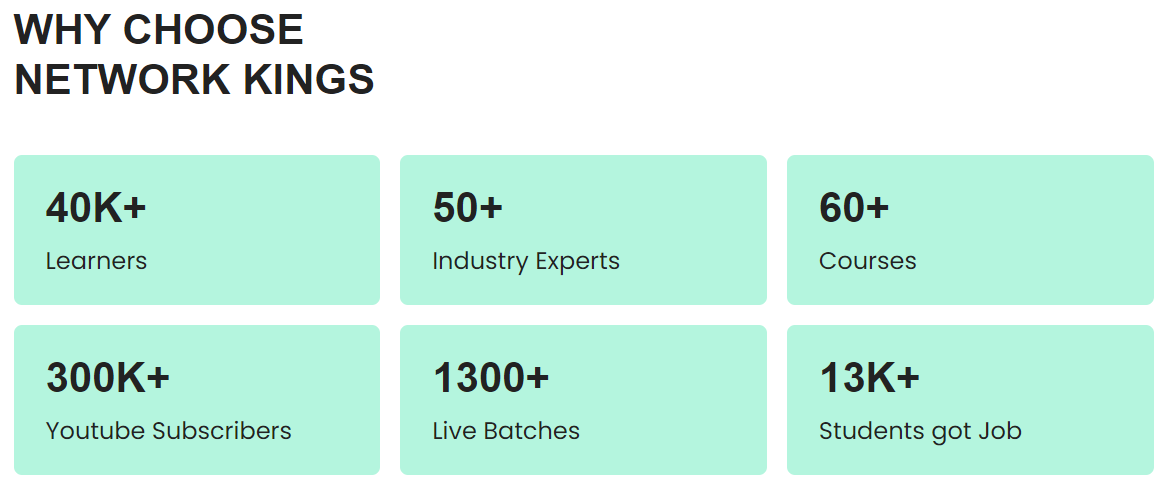Click the NETWORK KINGS text in the heading
Image resolution: width=1176 pixels, height=501 pixels.
[x=194, y=80]
